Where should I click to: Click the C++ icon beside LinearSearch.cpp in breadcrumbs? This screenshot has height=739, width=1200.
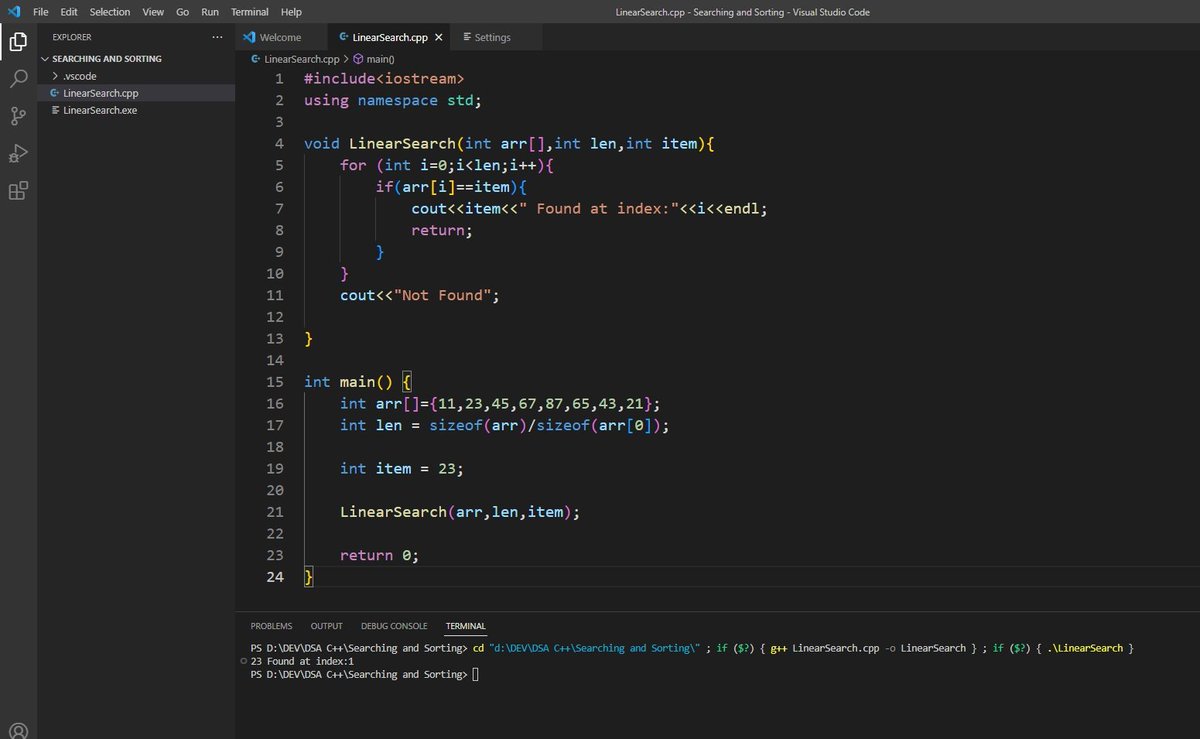[x=256, y=59]
